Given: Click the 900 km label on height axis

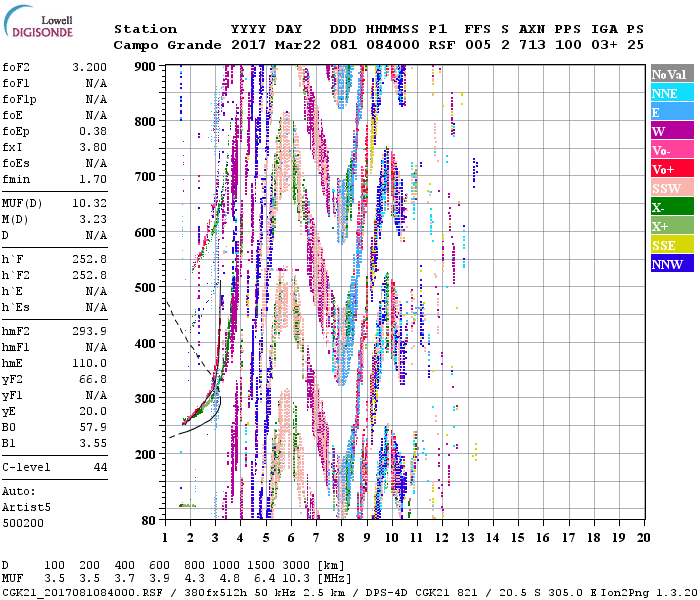Looking at the screenshot, I should (x=146, y=66).
